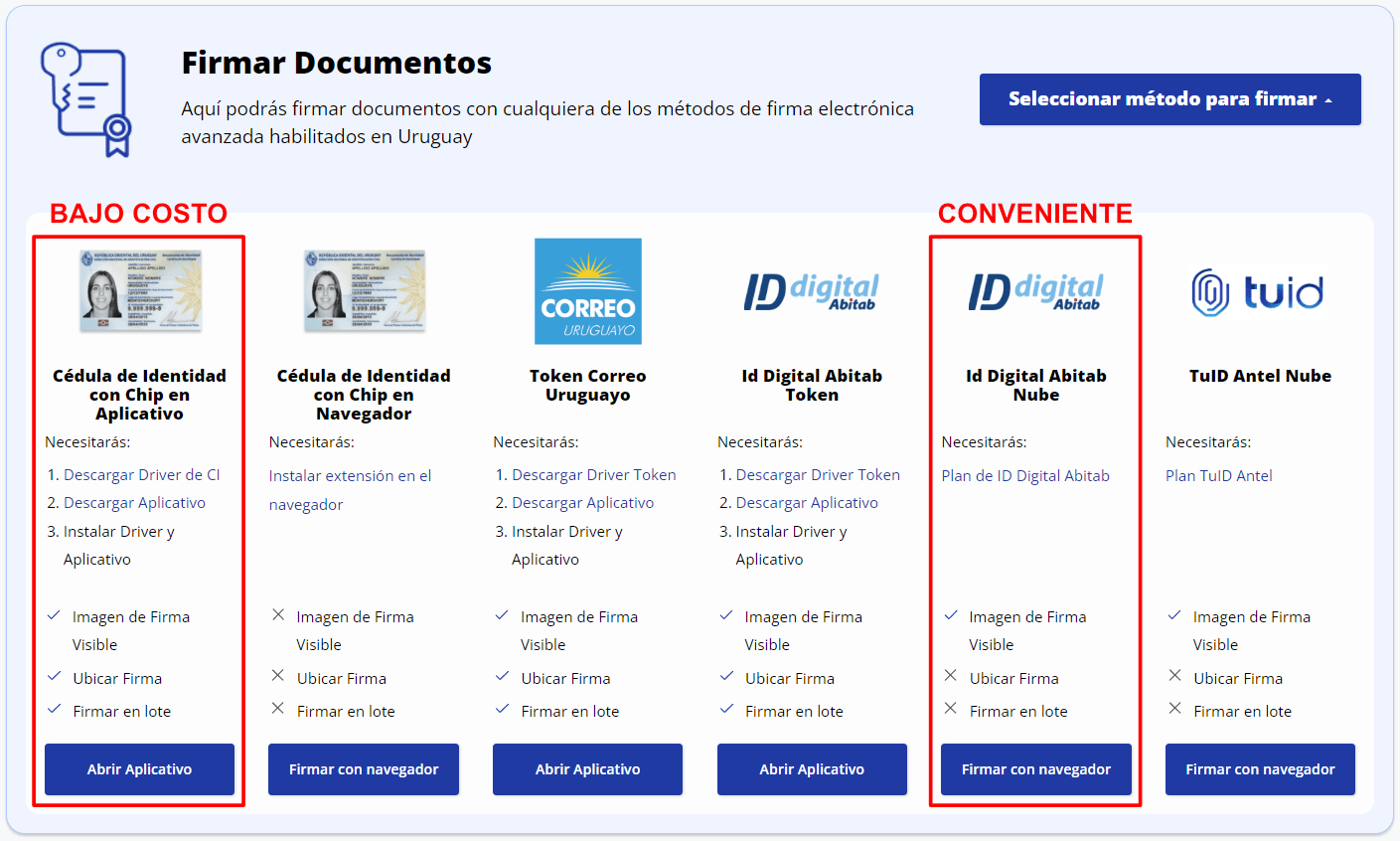Click Abrir Aplicativo under Token Correo Uruguayo
The height and width of the screenshot is (841, 1400).
[588, 769]
